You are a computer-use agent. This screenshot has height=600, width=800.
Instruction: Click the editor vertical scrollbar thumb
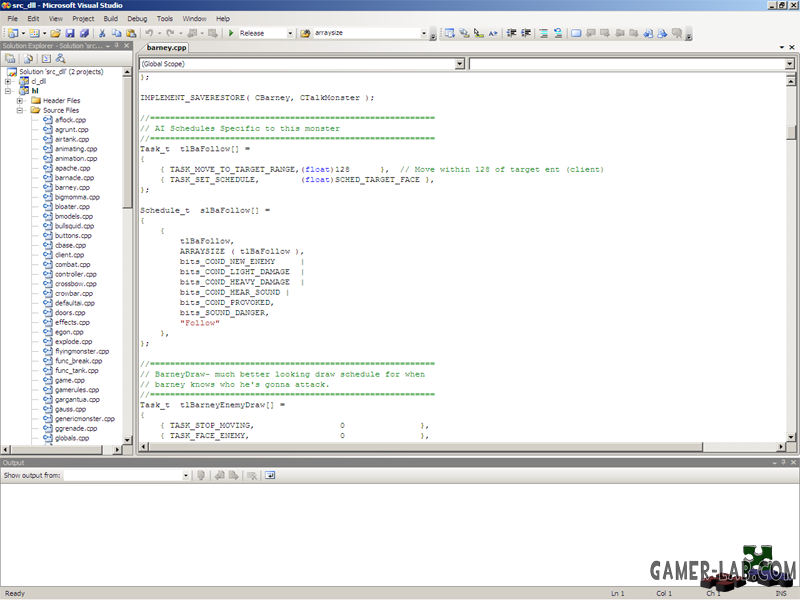click(x=791, y=132)
